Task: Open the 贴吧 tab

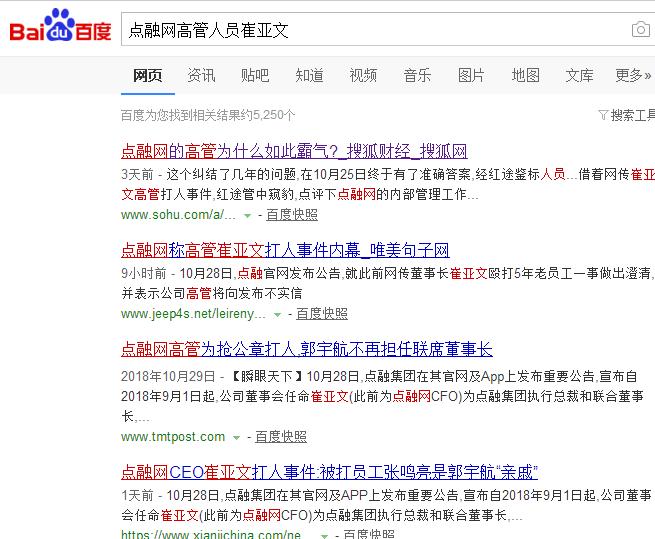Action: click(255, 76)
